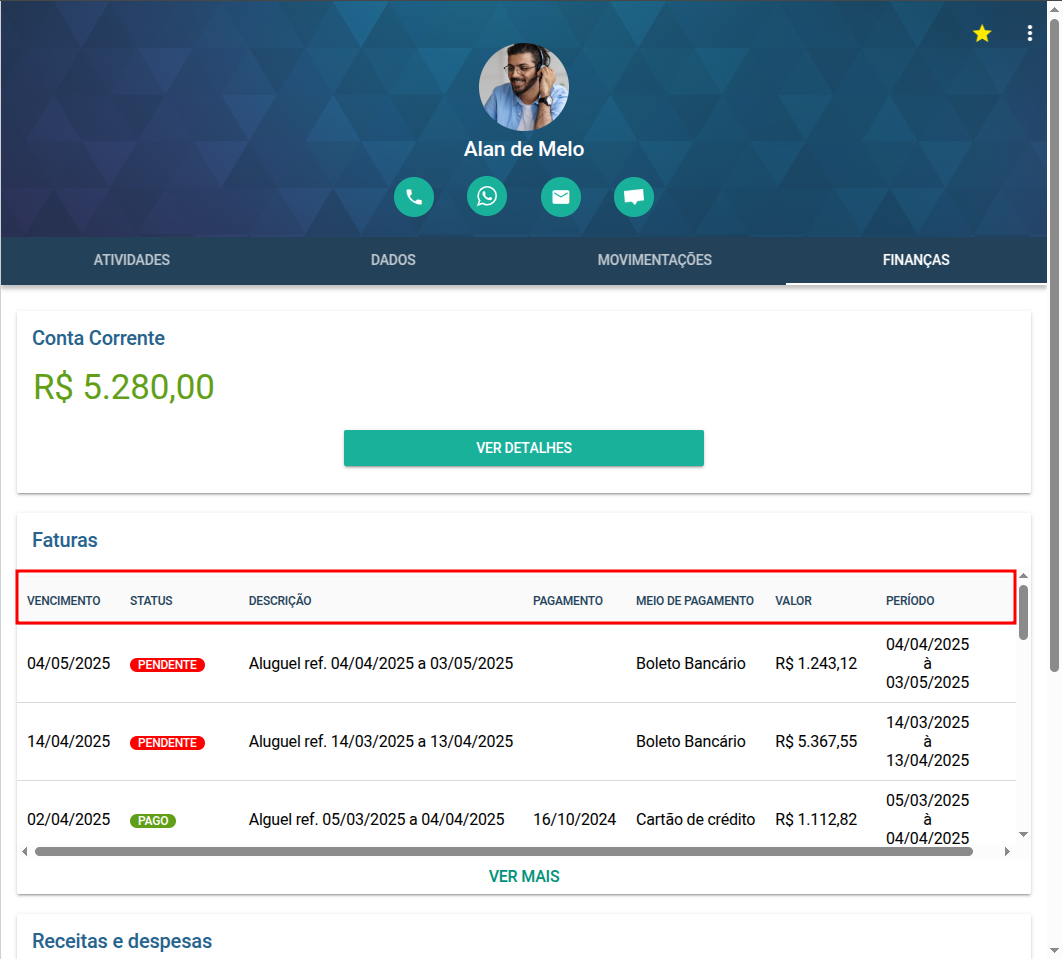
Task: Select the Finanças tab
Action: 916,260
